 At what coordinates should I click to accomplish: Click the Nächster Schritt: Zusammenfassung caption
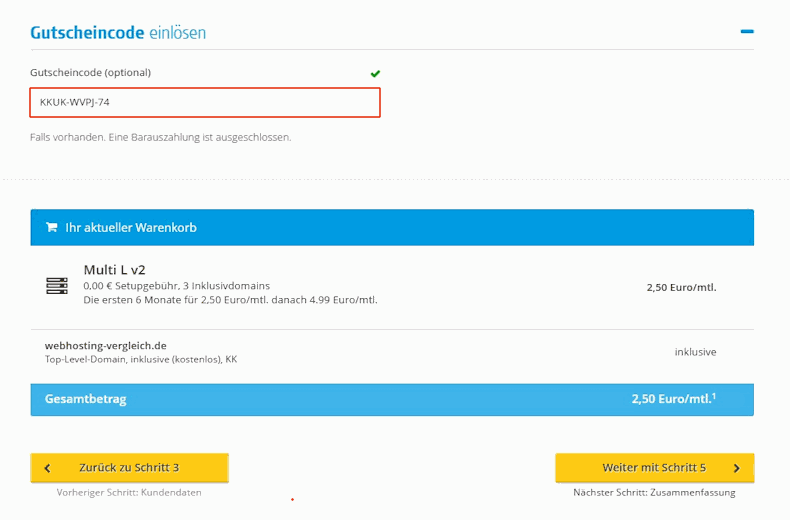654,492
